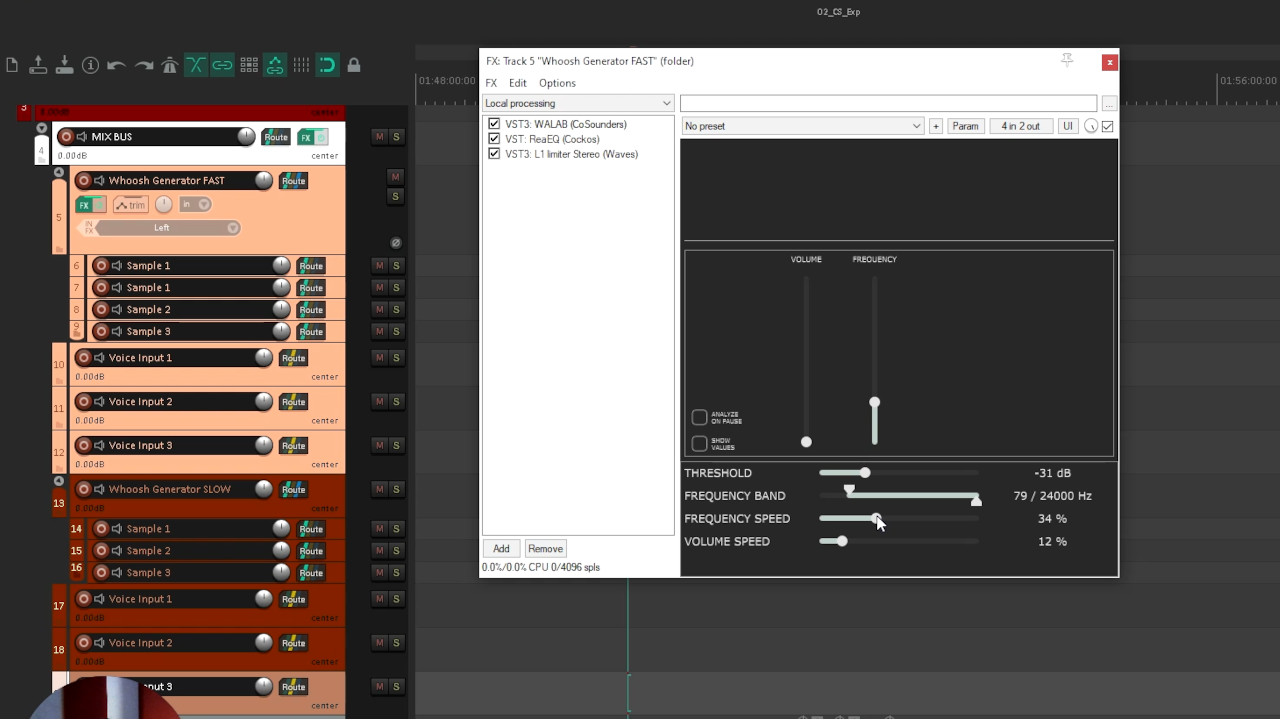Open FX button on Whoosh Generator FAST
The height and width of the screenshot is (720, 1280).
84,205
